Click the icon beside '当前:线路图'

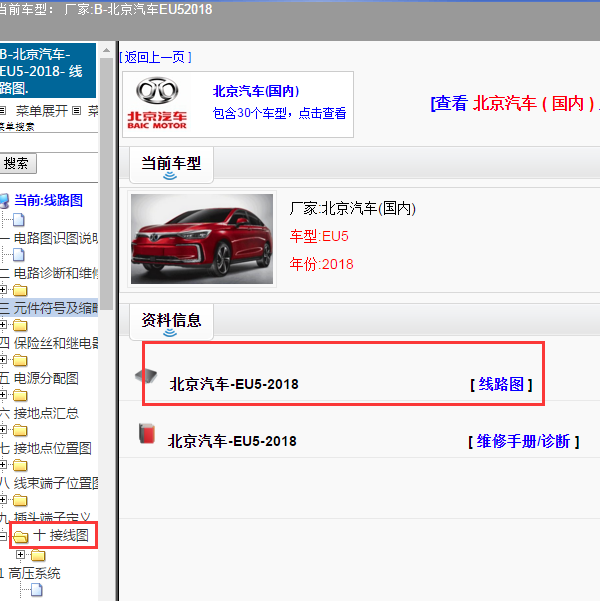[x=4, y=201]
